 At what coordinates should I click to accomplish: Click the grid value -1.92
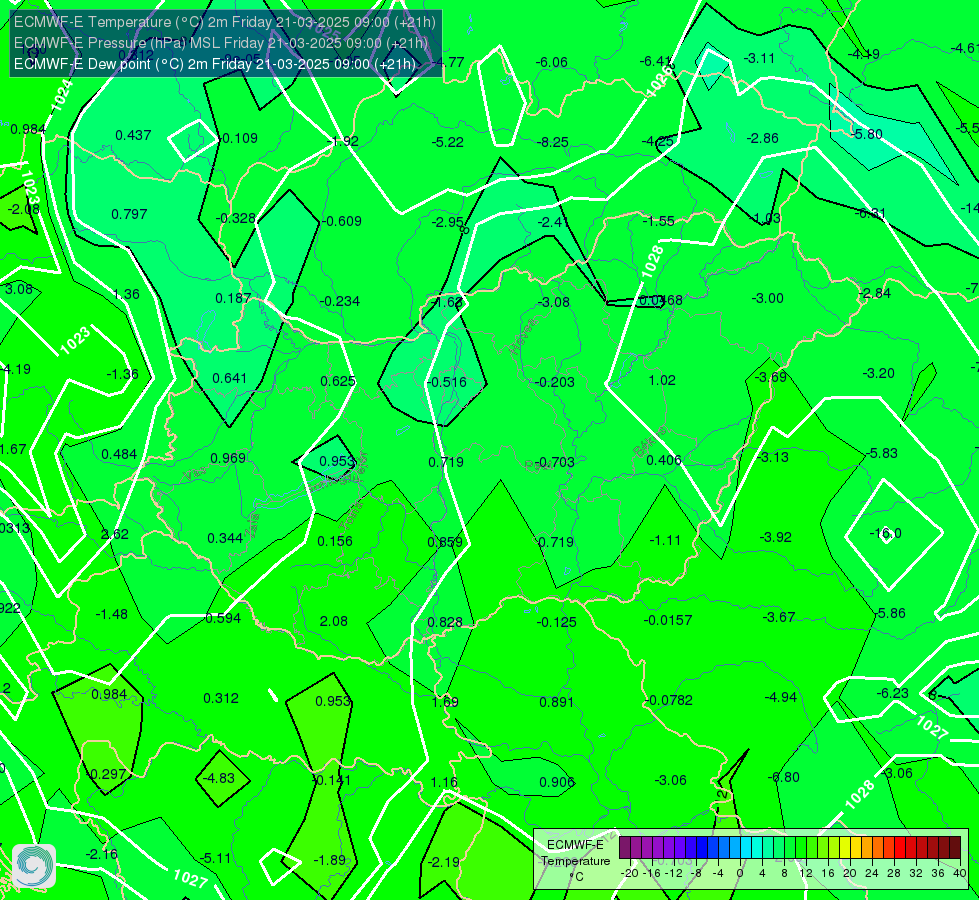[x=342, y=141]
